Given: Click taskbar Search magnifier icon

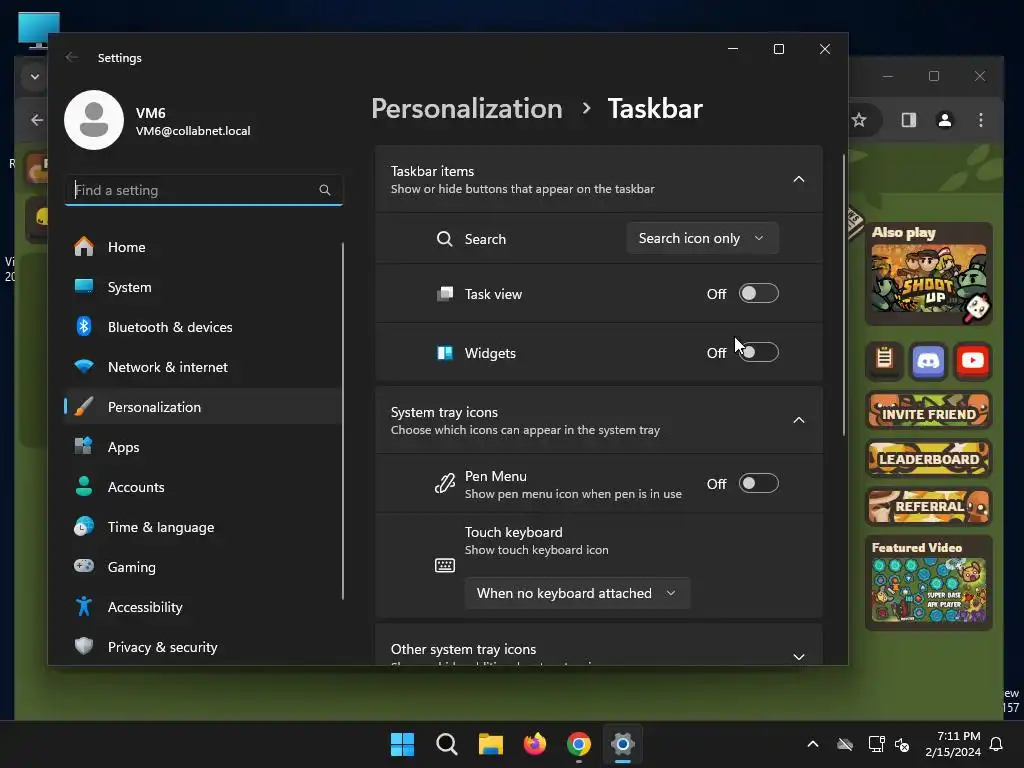Looking at the screenshot, I should tap(447, 744).
